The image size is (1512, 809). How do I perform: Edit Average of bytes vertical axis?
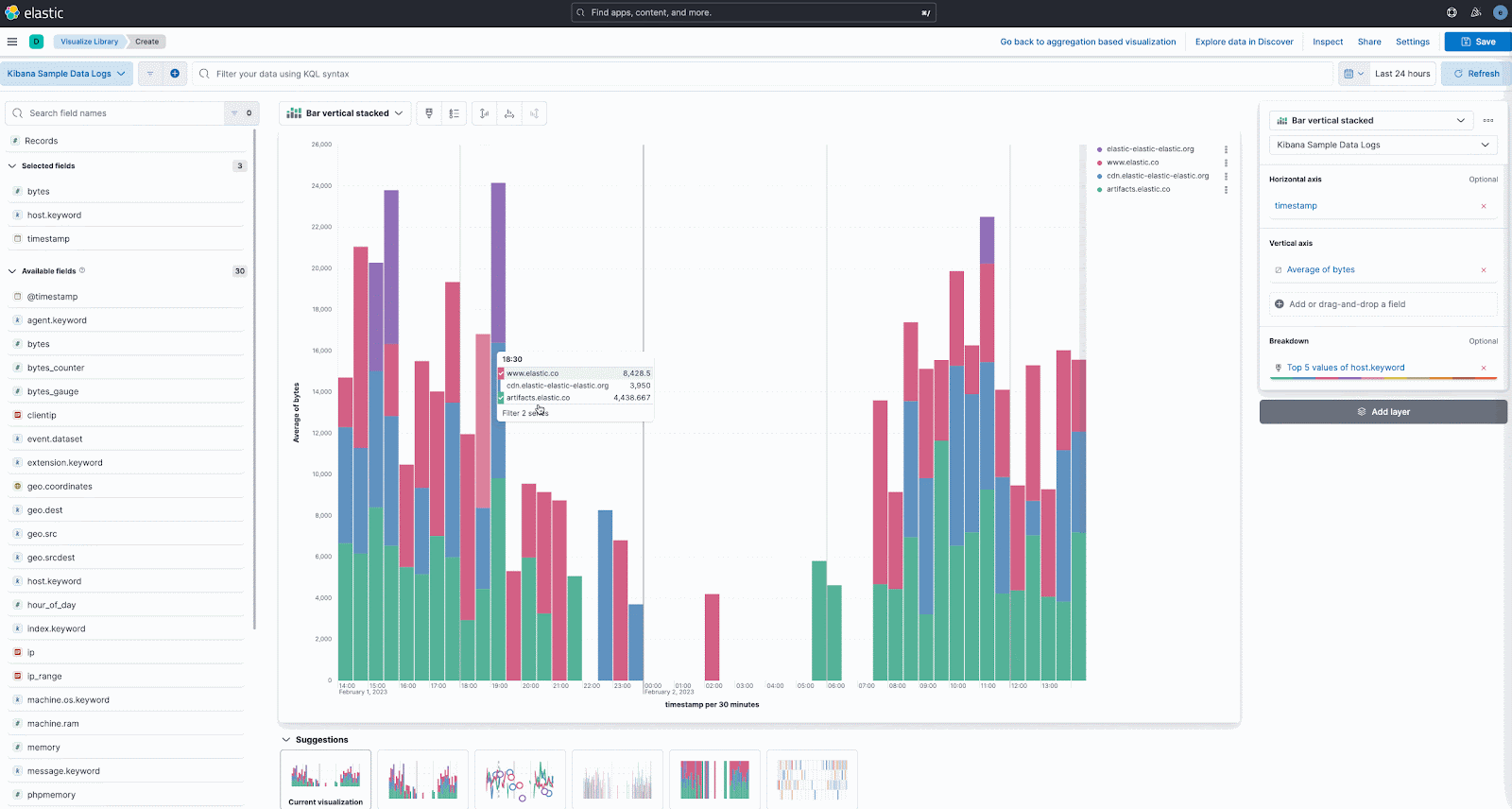[1320, 270]
